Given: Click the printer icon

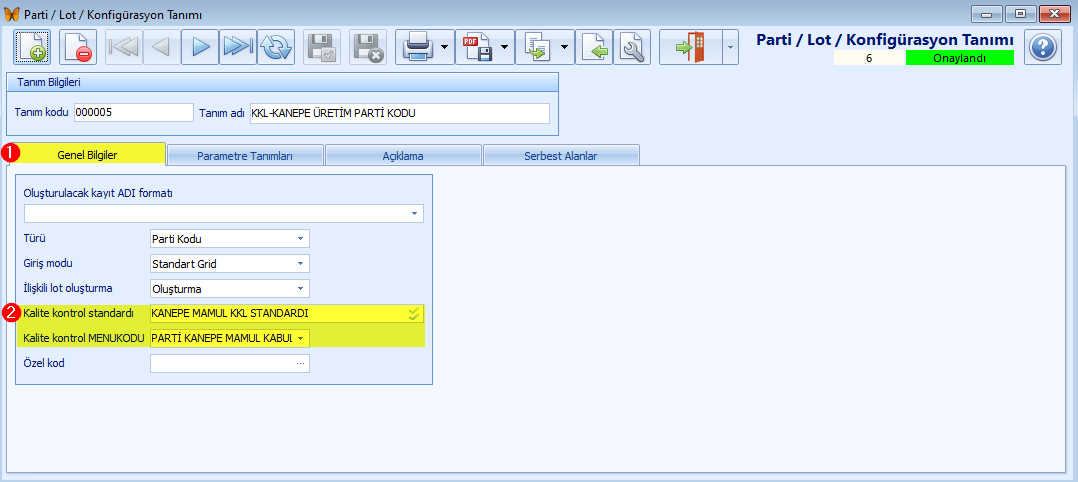Looking at the screenshot, I should 416,47.
